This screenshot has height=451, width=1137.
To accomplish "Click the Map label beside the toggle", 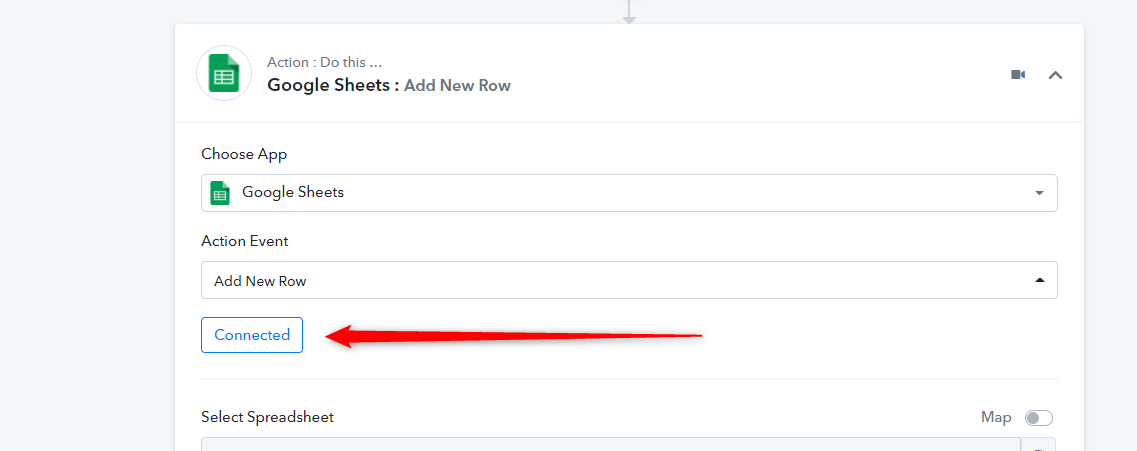I will point(996,417).
